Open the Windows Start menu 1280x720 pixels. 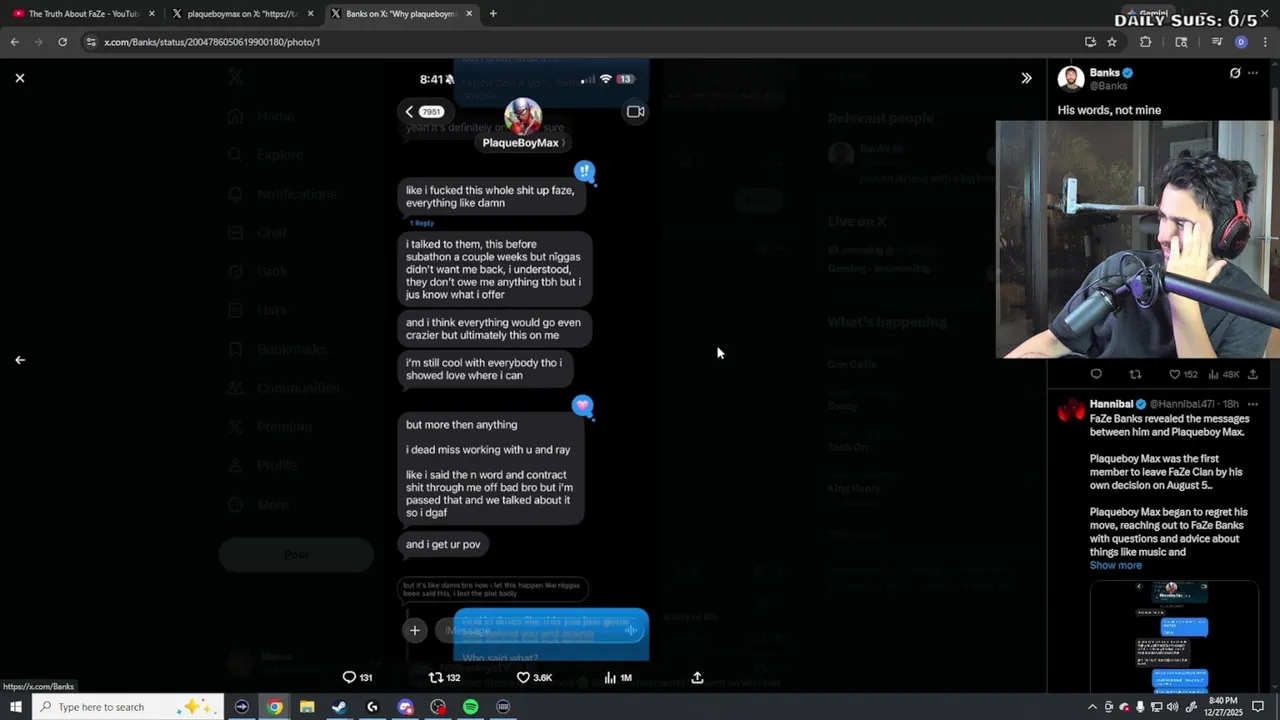(x=16, y=707)
